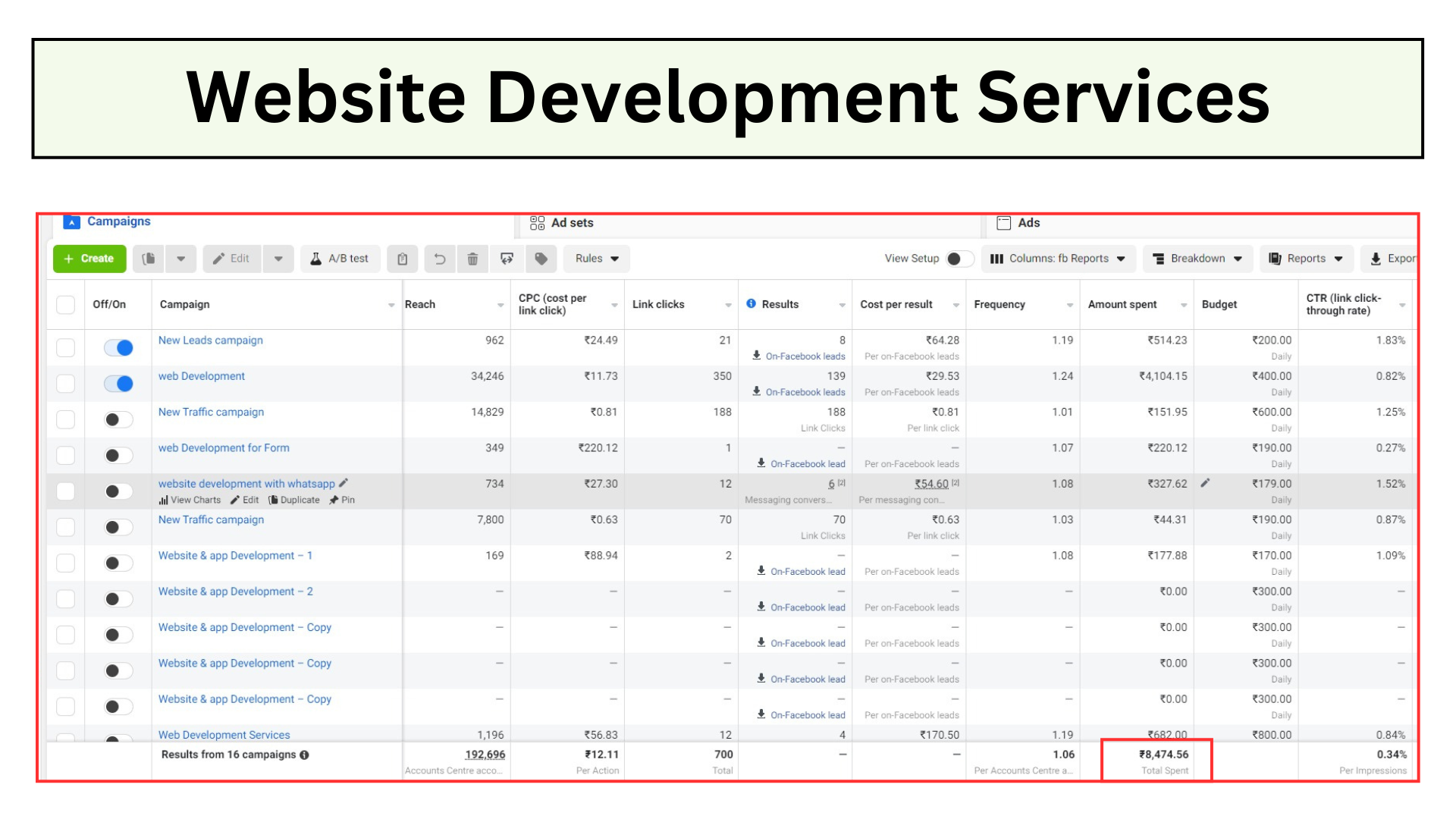Click the pencil icon beside website development with whatsapp
The height and width of the screenshot is (819, 1456).
344,483
